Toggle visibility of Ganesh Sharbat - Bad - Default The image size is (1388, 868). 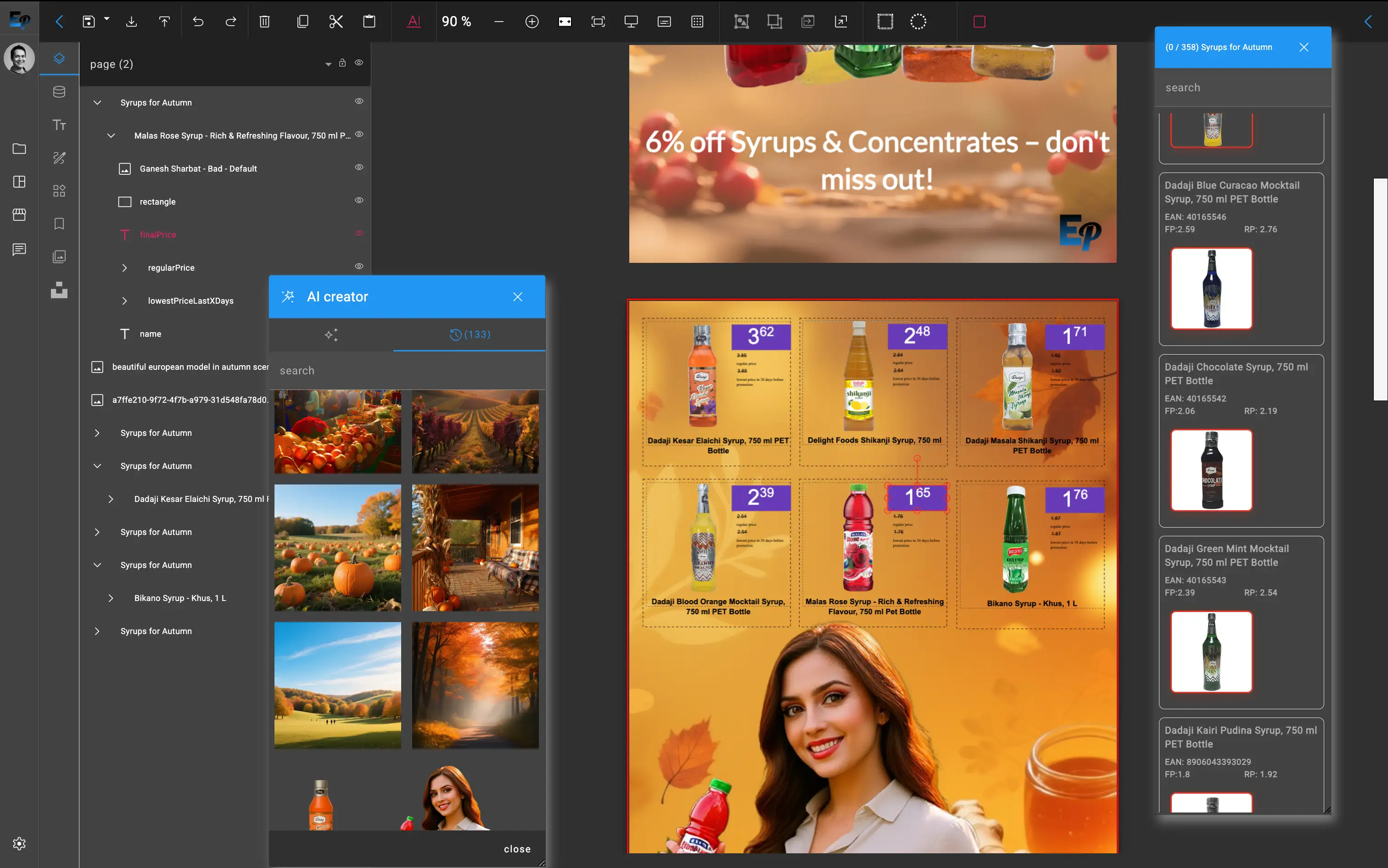359,167
